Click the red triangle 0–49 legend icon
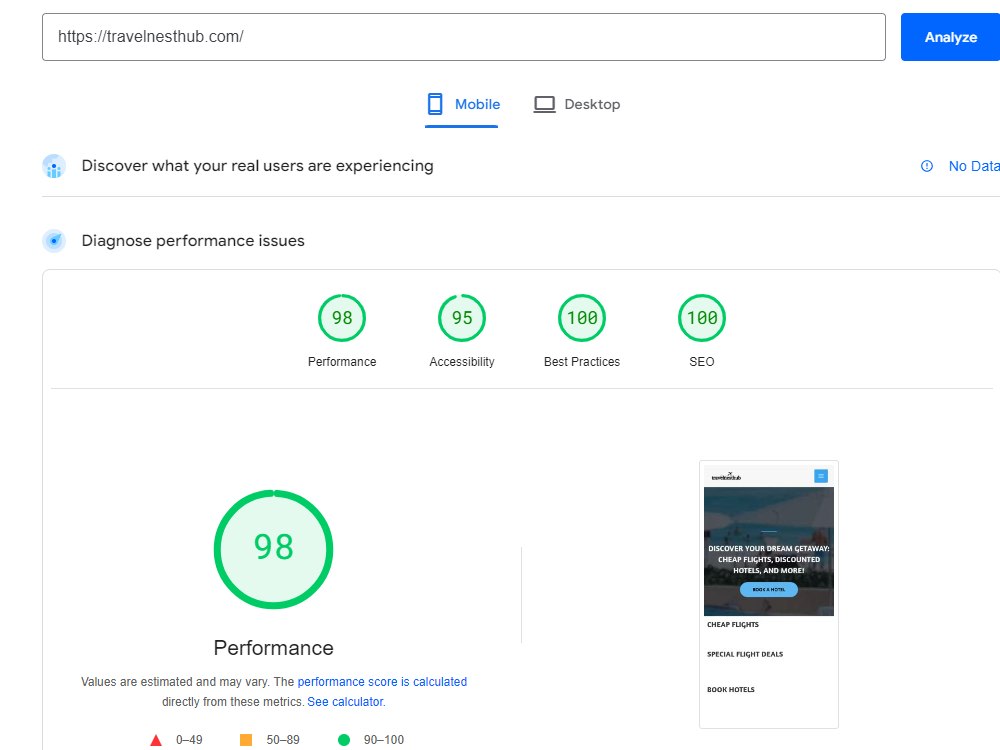The image size is (1000, 750). point(156,740)
